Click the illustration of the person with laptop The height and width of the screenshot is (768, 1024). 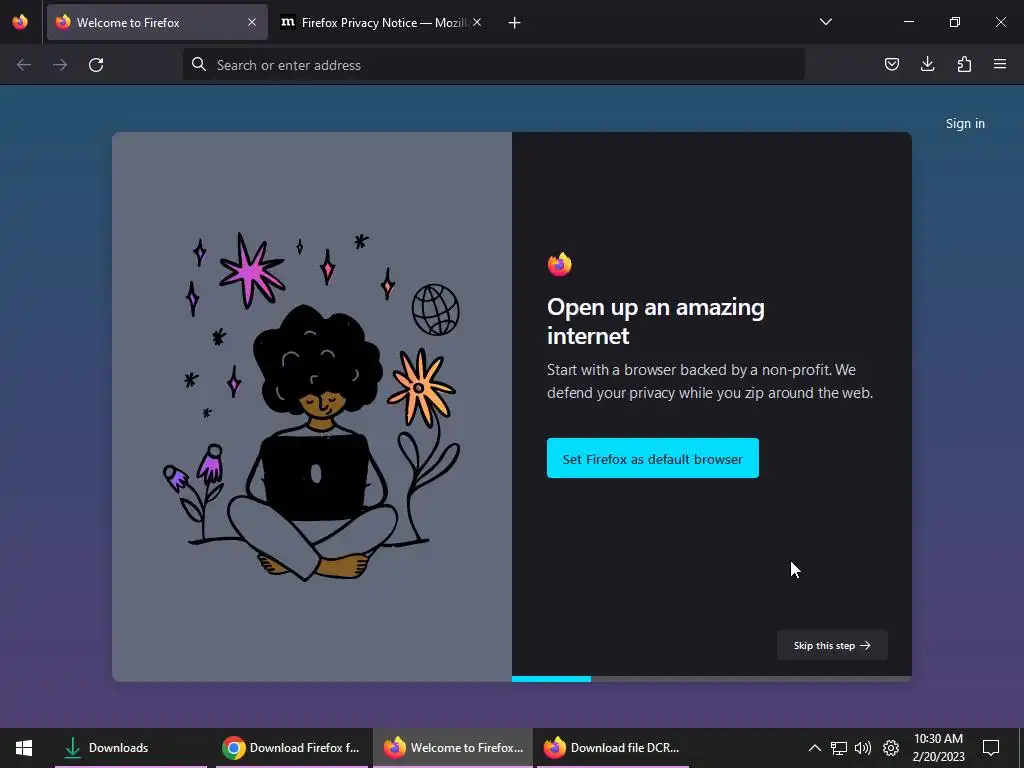point(312,406)
